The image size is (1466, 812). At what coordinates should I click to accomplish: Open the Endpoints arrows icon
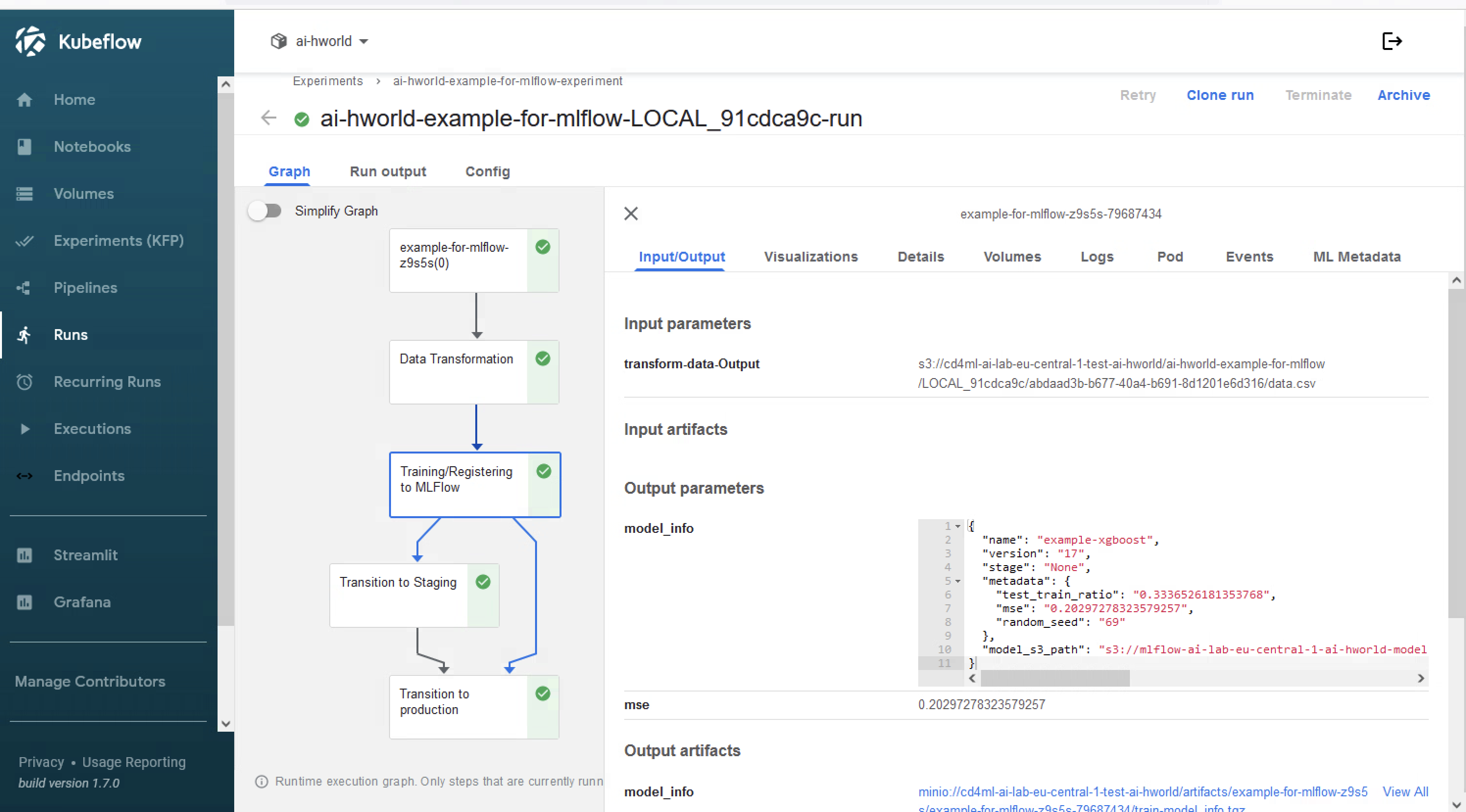pos(24,476)
